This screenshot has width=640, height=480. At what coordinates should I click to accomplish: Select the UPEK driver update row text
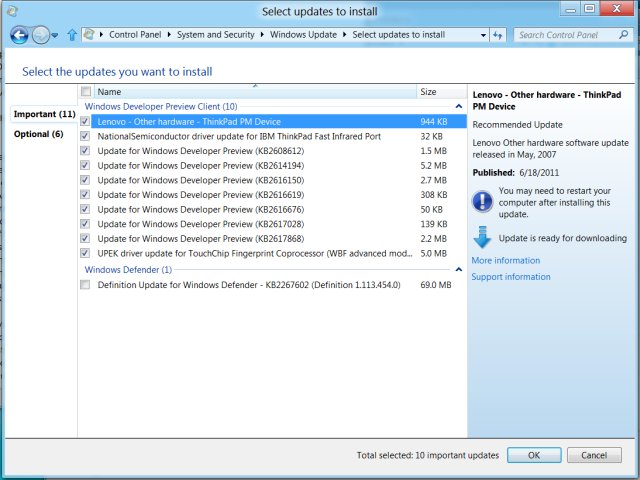coord(255,253)
